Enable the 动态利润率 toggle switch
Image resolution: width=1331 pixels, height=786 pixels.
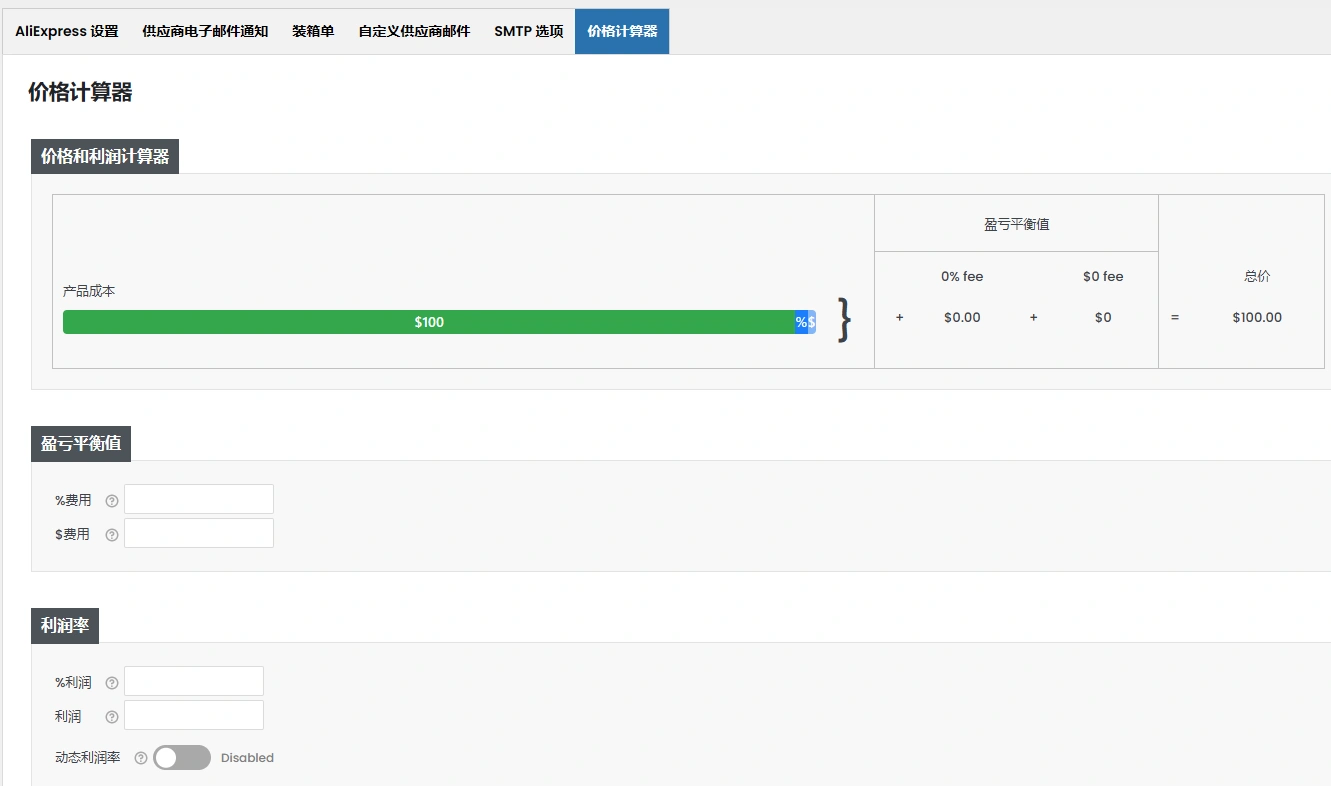(181, 758)
